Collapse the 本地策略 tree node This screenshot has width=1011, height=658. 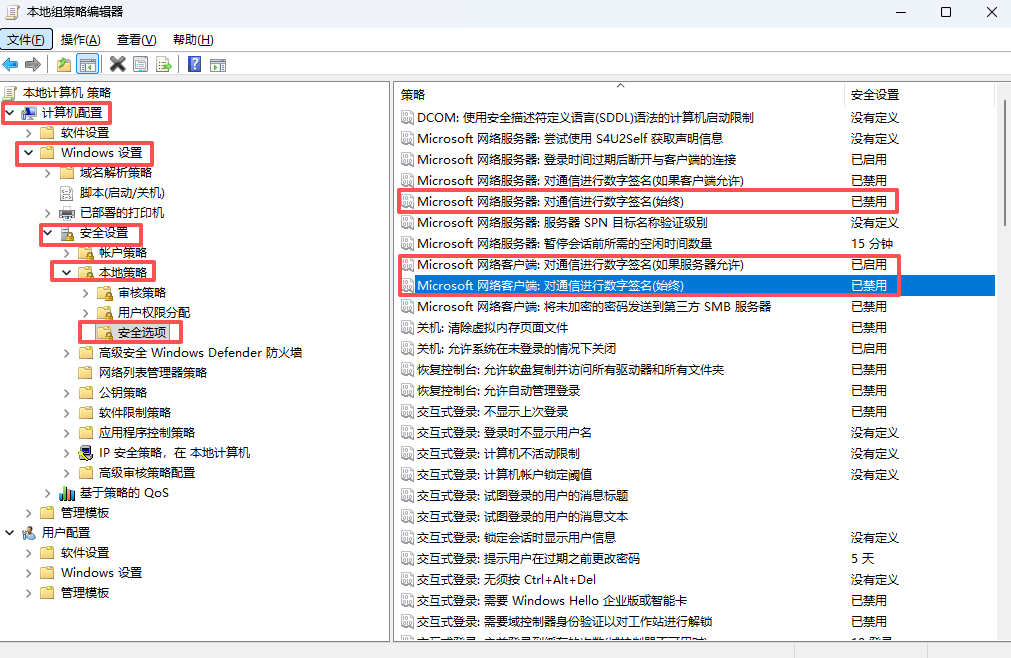[66, 272]
